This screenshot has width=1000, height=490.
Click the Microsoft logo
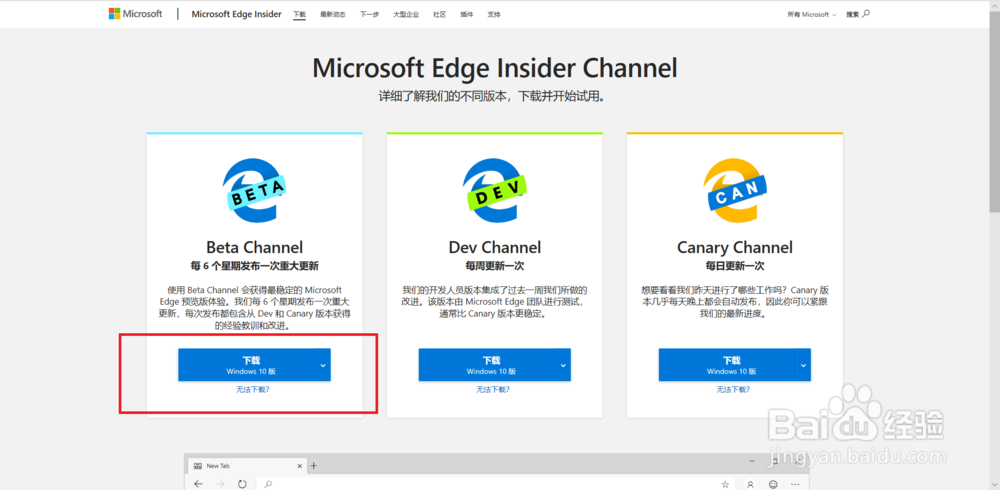tap(135, 14)
